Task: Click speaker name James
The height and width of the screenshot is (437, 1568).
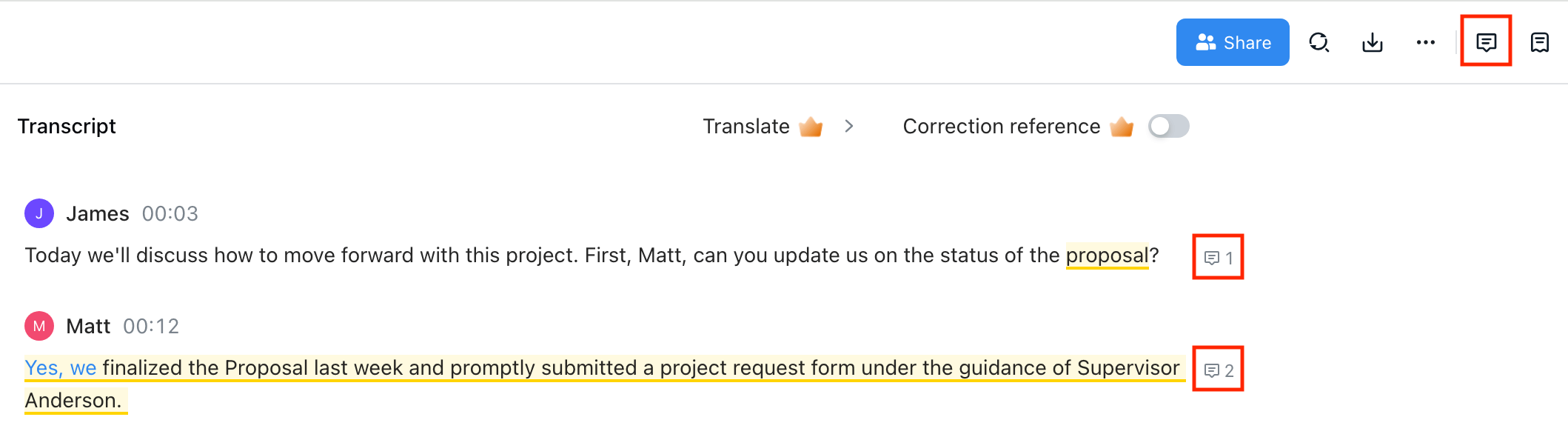Action: coord(98,213)
